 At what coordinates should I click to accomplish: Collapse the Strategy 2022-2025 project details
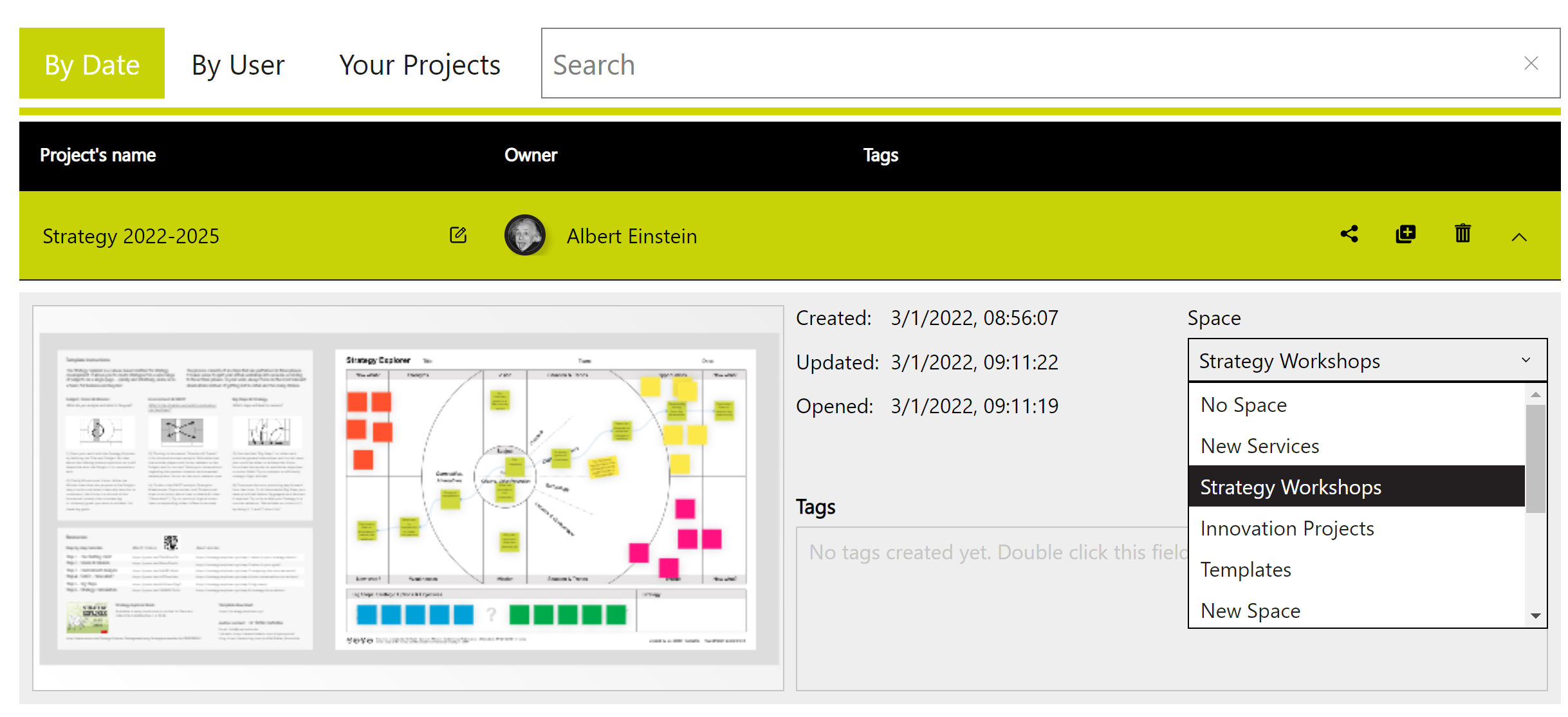(x=1519, y=236)
